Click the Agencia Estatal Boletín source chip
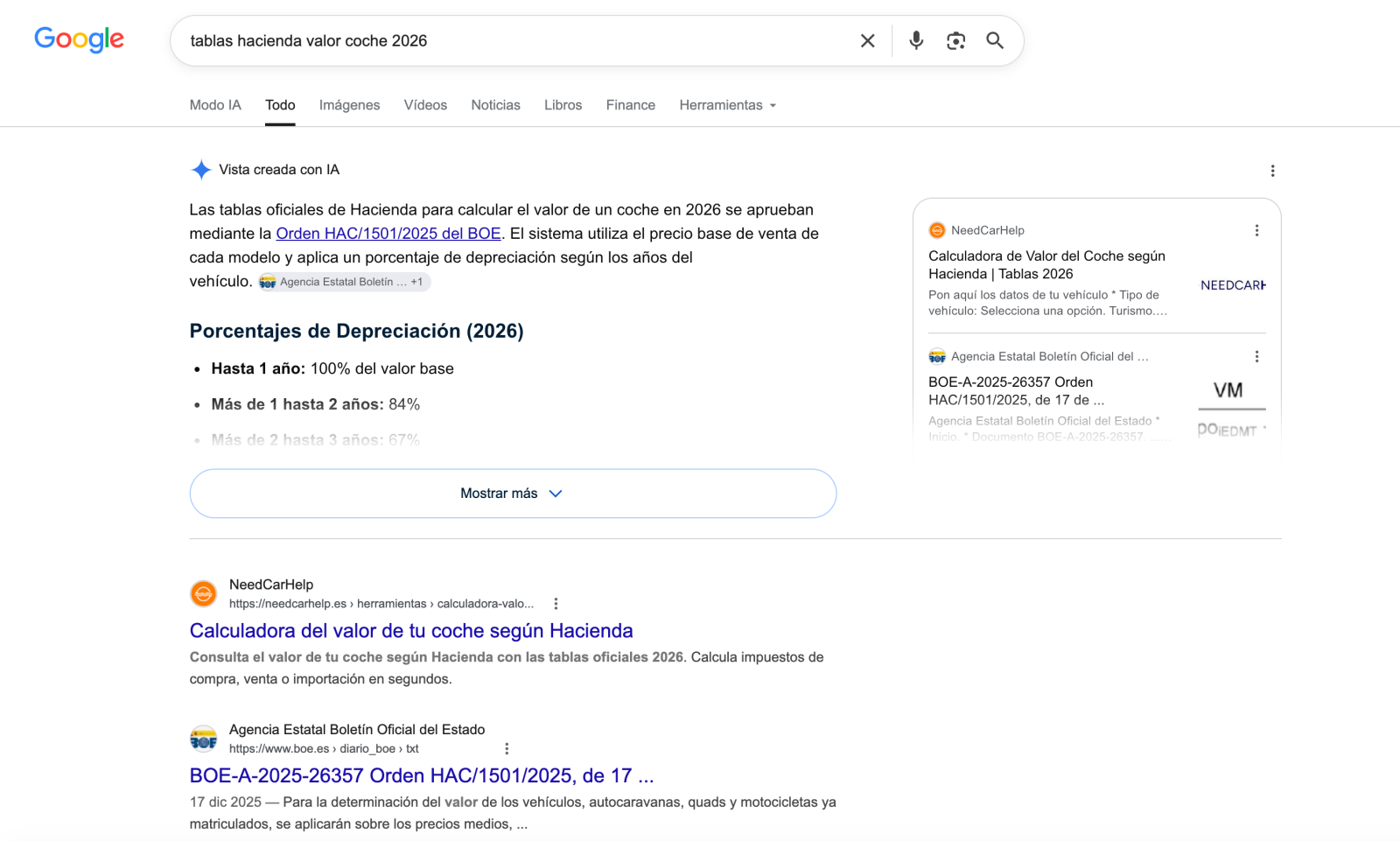Image resolution: width=1400 pixels, height=841 pixels. click(344, 282)
